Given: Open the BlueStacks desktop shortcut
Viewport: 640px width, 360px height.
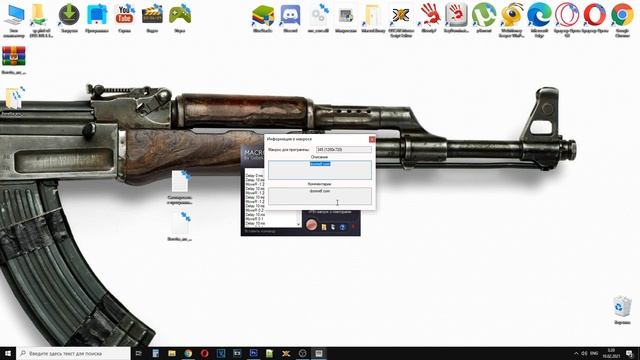Looking at the screenshot, I should [263, 19].
